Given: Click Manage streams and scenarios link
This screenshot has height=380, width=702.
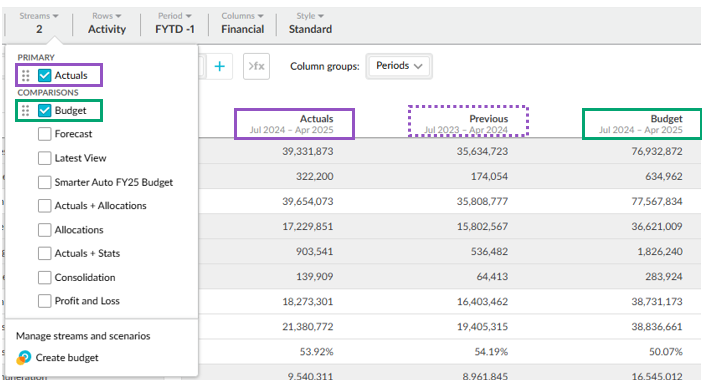Looking at the screenshot, I should (x=83, y=336).
